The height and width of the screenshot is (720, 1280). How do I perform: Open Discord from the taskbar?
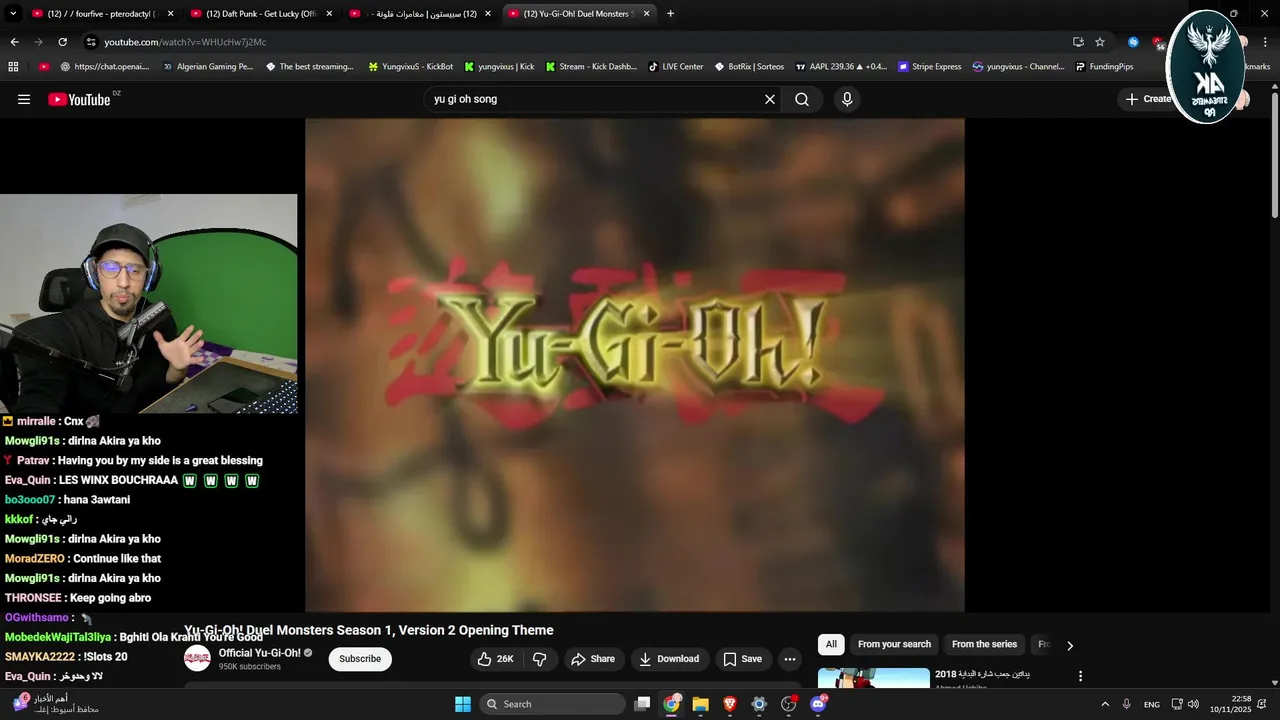tap(818, 704)
